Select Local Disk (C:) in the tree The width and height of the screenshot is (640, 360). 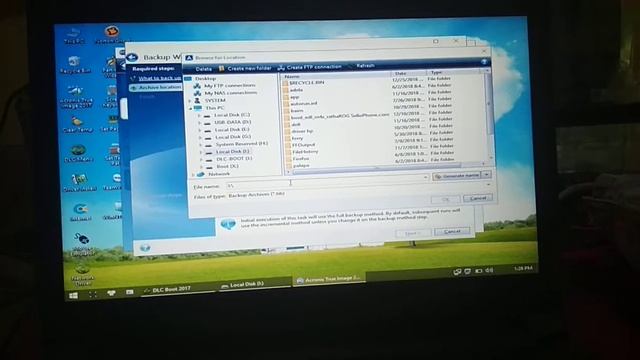[x=231, y=115]
